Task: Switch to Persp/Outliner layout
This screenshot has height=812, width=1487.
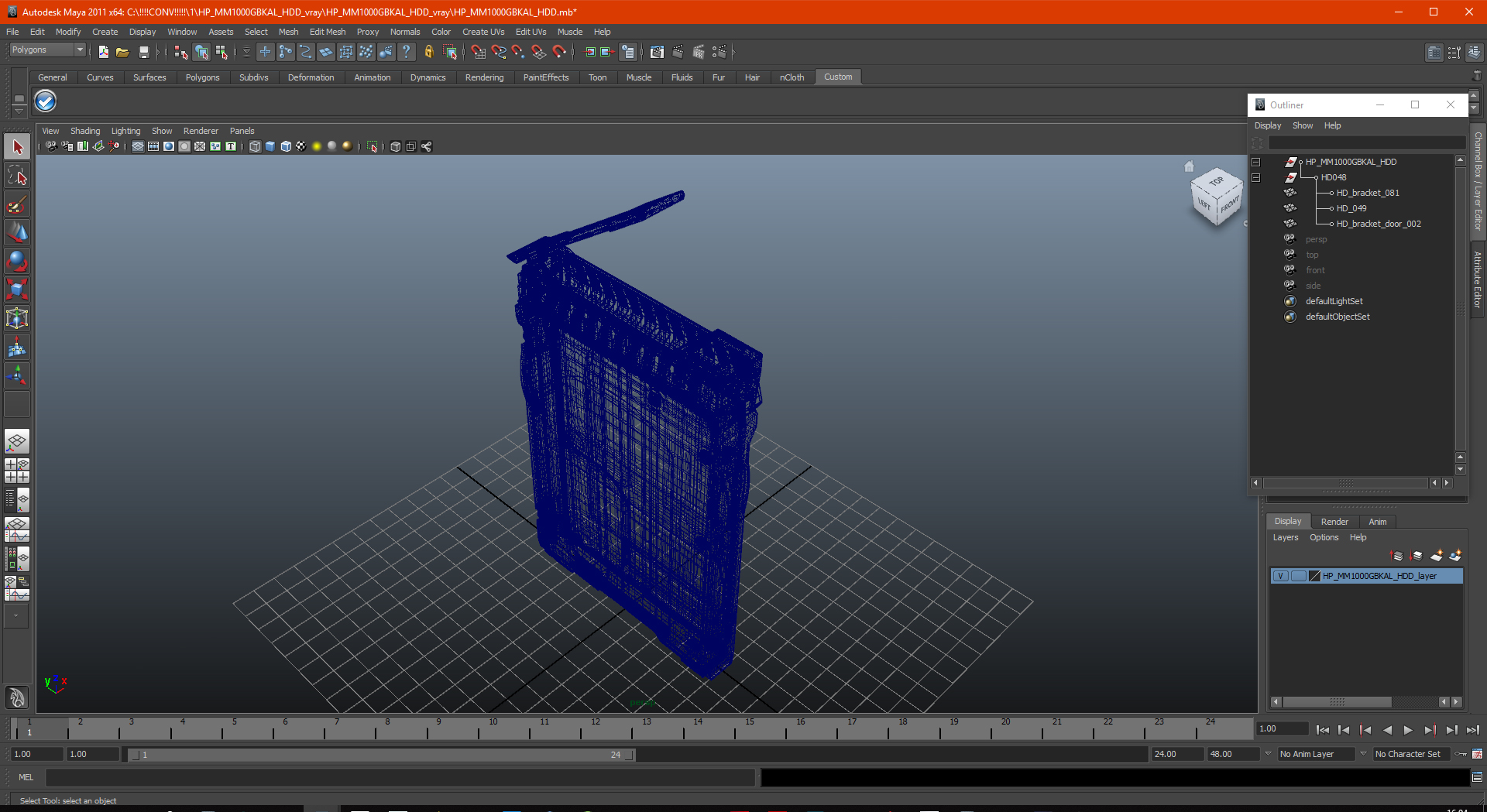Action: (17, 500)
